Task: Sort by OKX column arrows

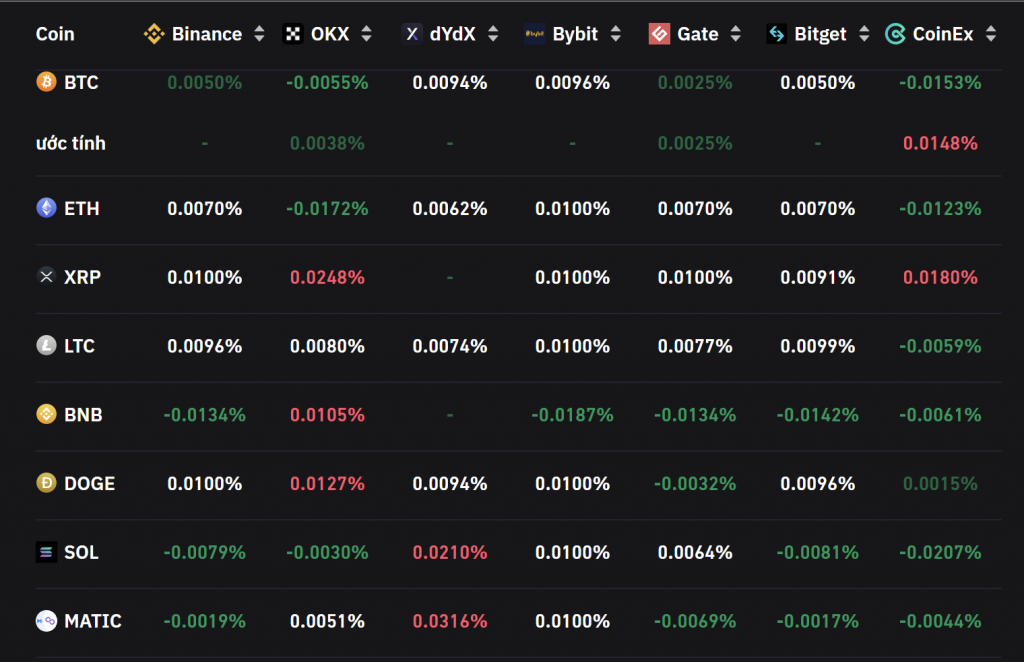Action: 366,34
